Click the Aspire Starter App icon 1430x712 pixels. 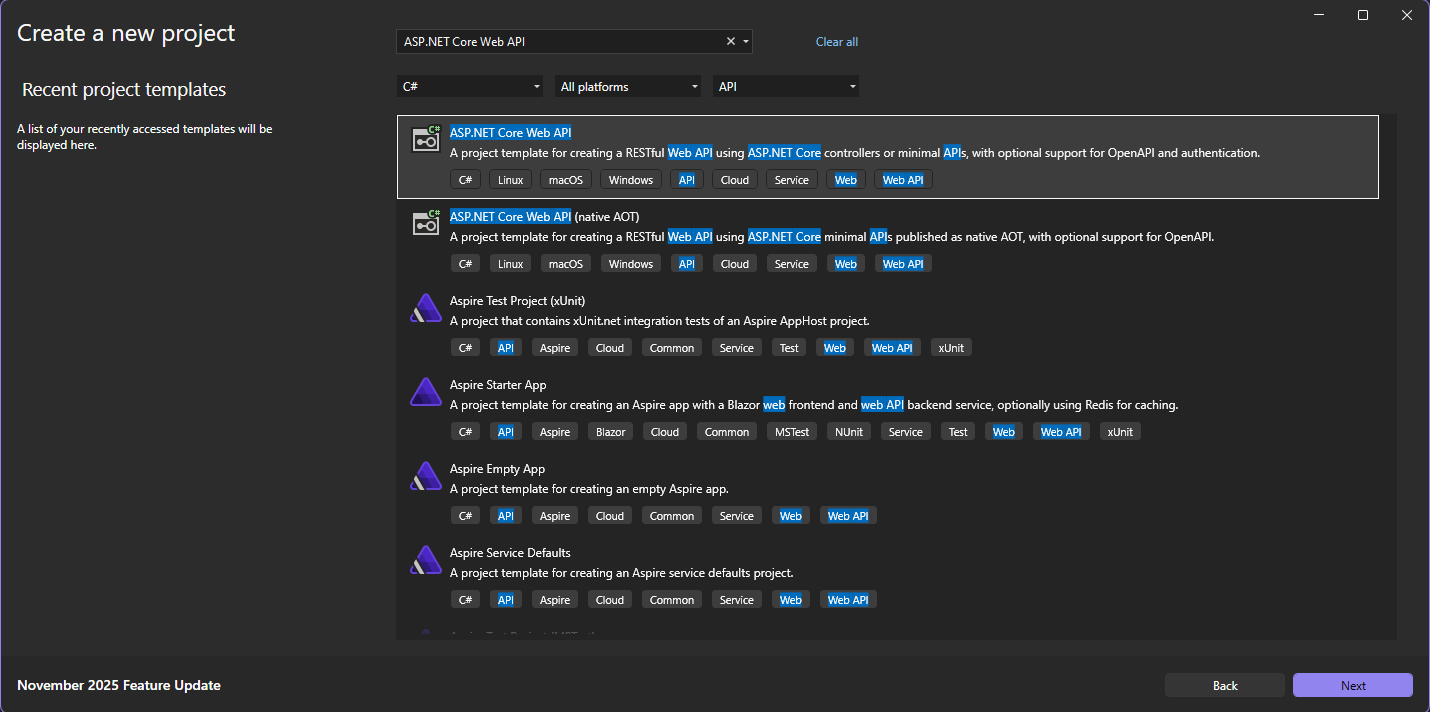[425, 392]
